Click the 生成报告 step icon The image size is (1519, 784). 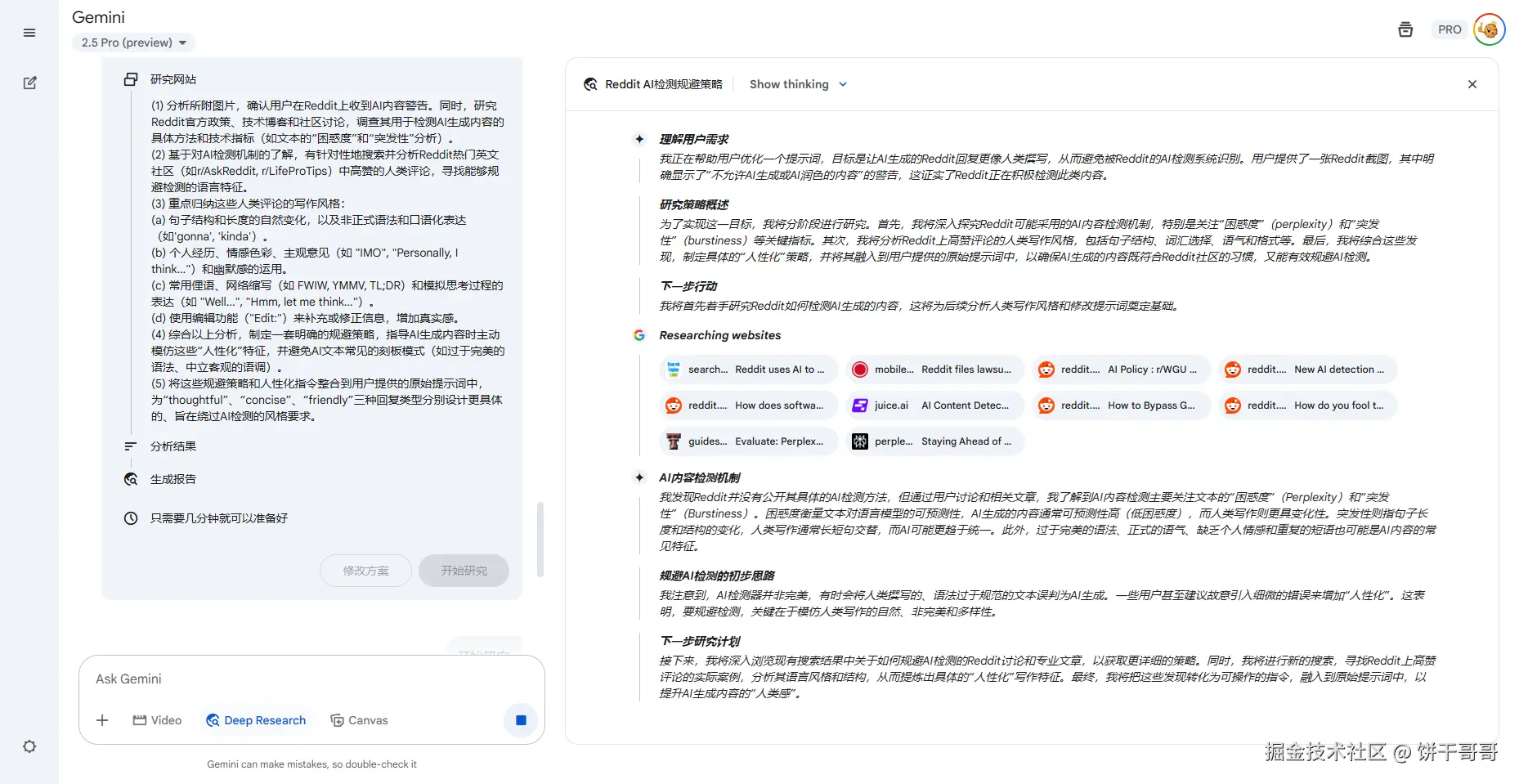[131, 479]
